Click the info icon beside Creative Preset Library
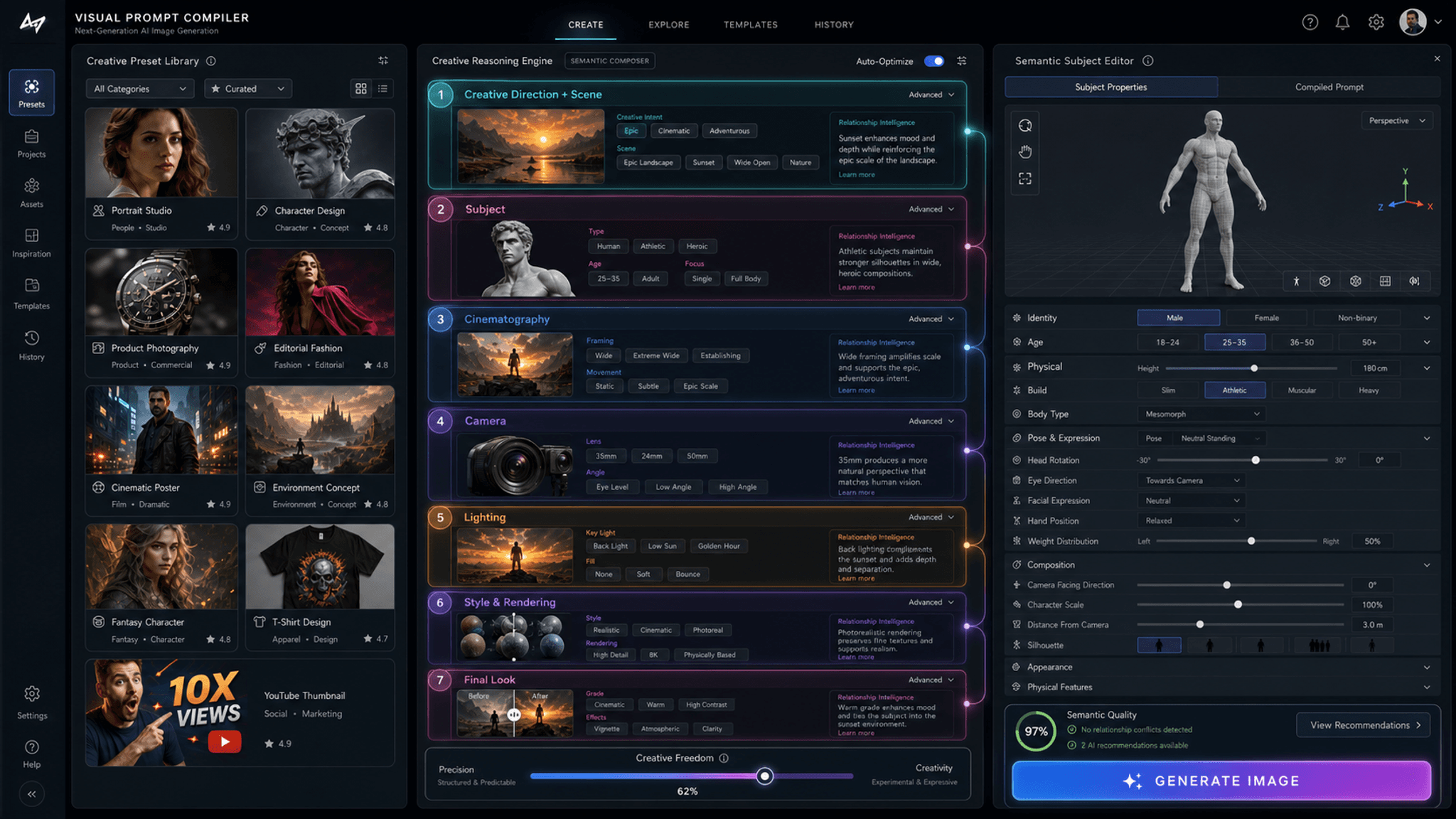1456x819 pixels. pos(210,61)
